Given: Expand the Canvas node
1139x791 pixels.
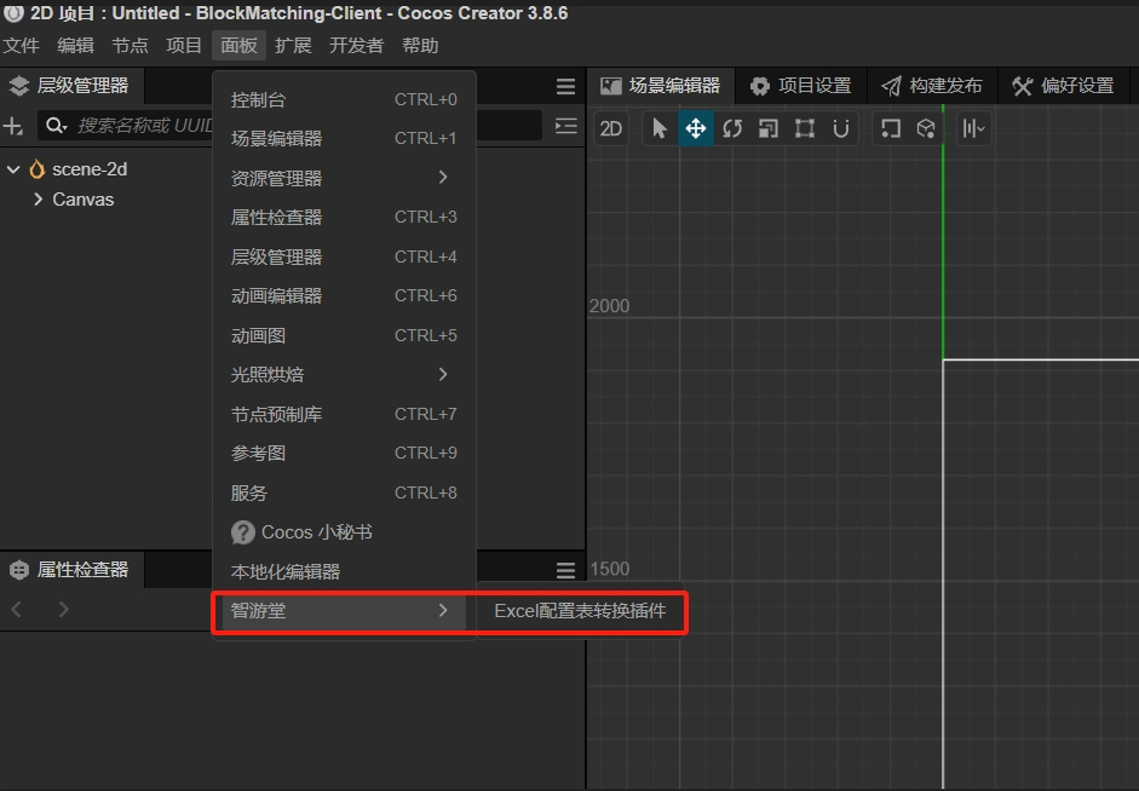Looking at the screenshot, I should (38, 199).
